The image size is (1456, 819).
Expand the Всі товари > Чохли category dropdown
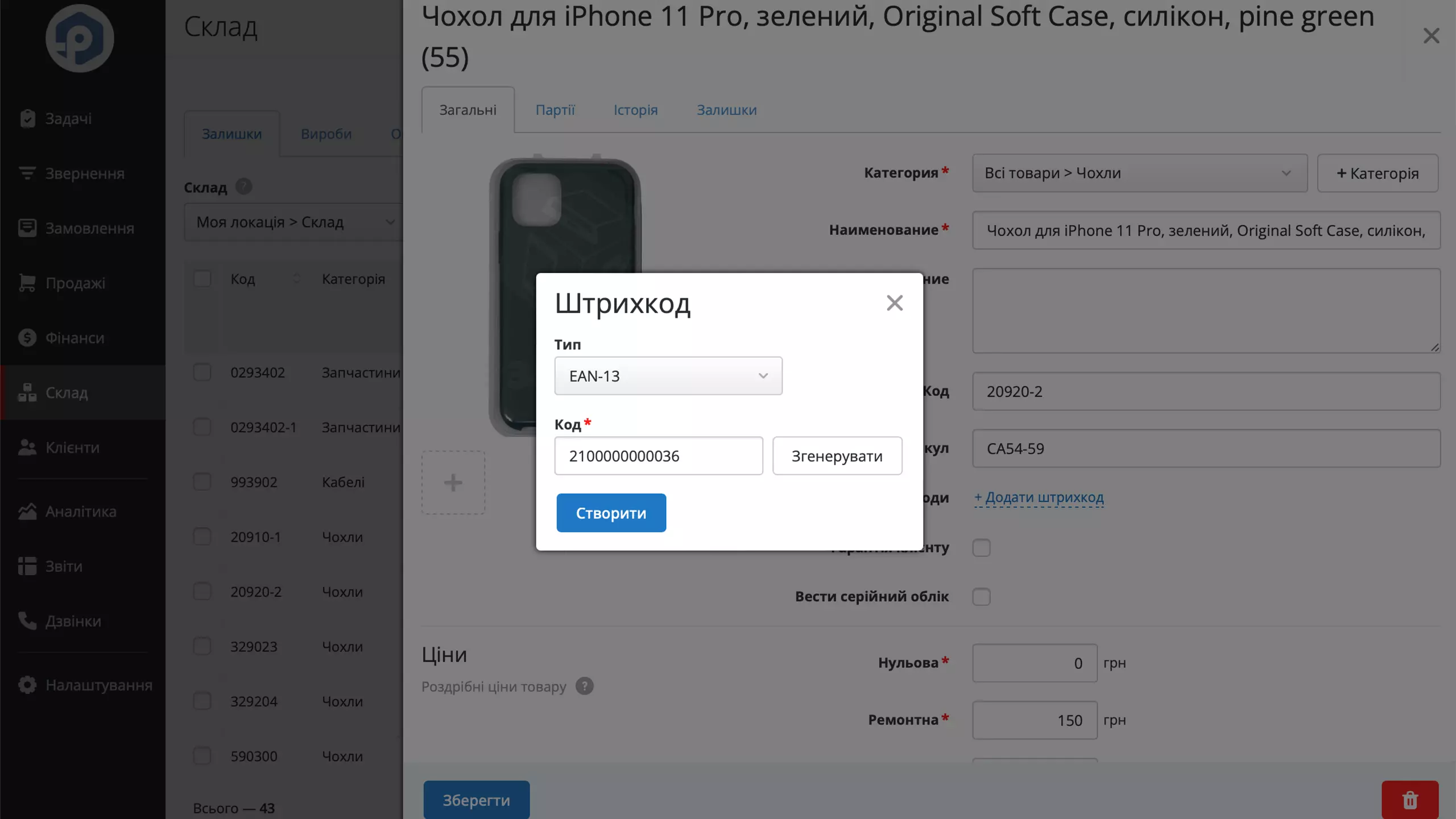coord(1140,173)
